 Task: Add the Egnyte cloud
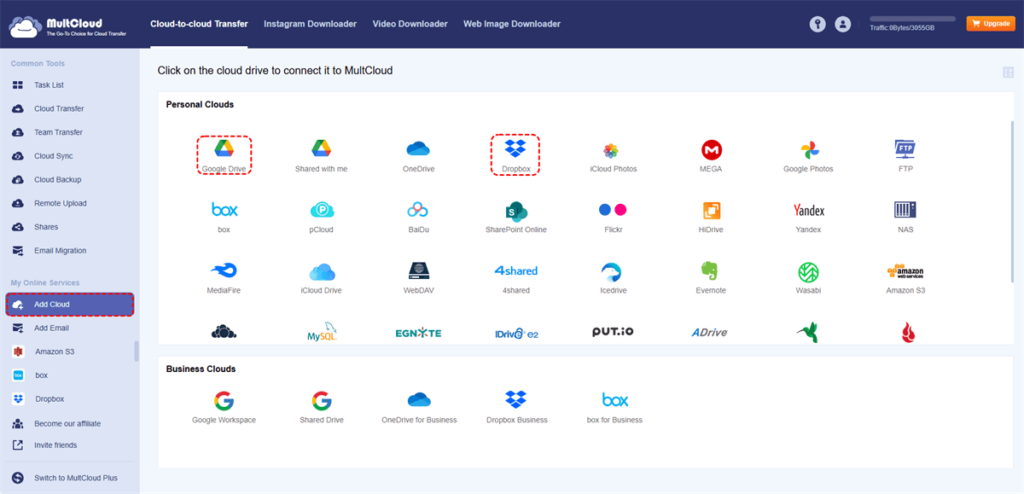pyautogui.click(x=419, y=333)
